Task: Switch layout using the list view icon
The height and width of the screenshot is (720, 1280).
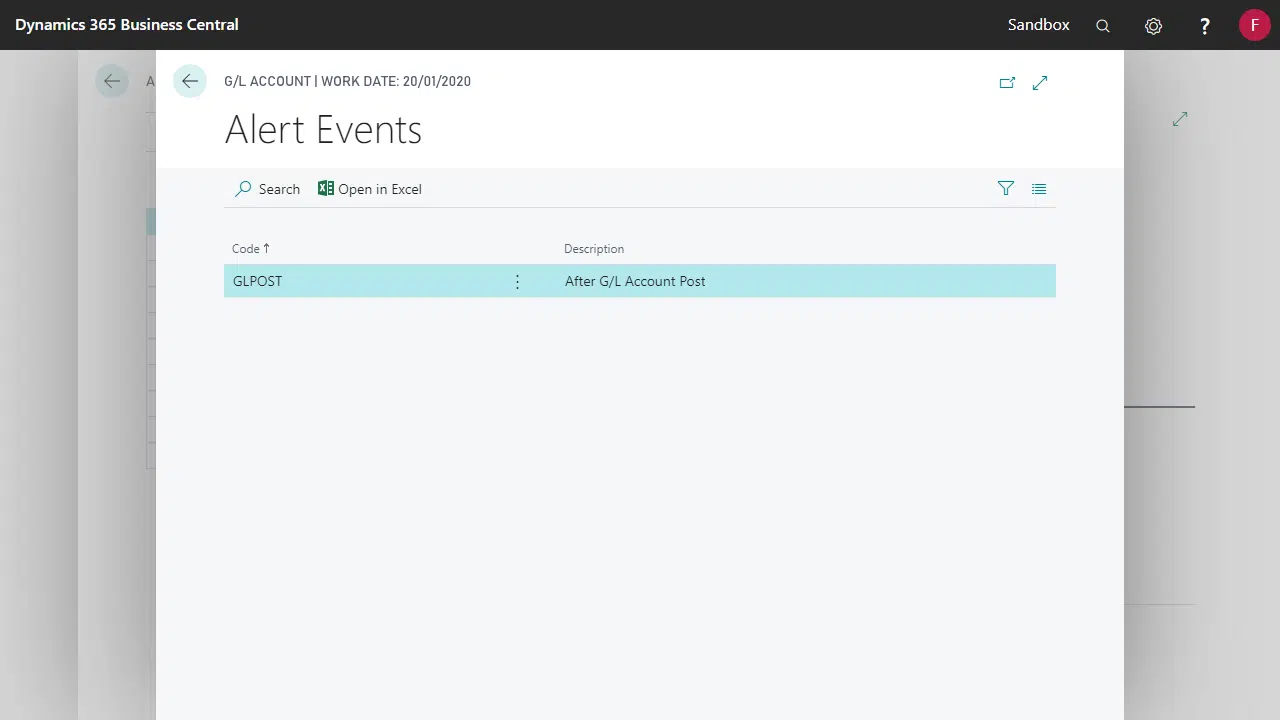Action: coord(1039,189)
